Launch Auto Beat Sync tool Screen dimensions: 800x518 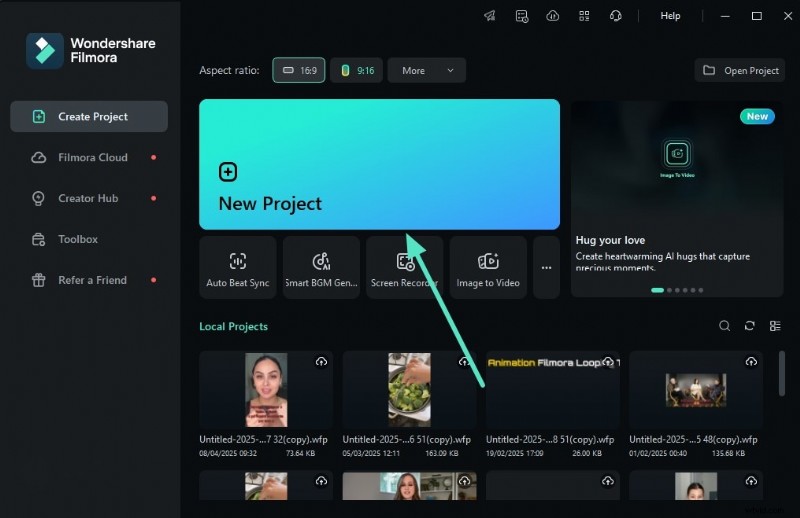[238, 267]
